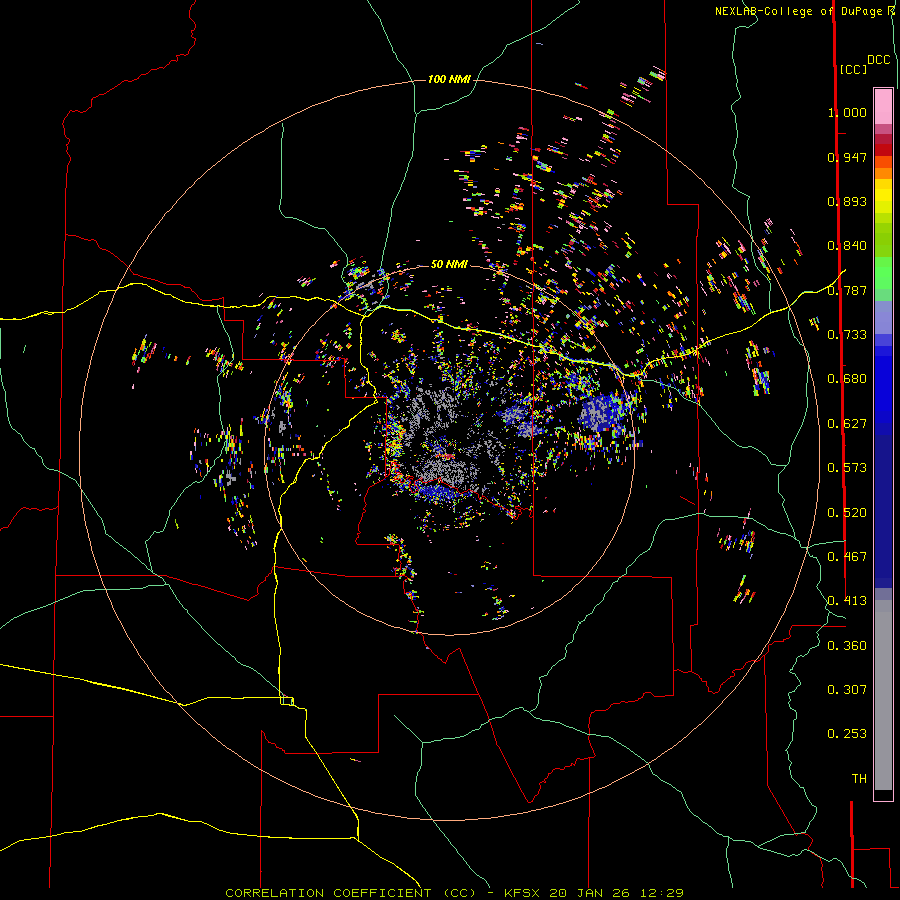The height and width of the screenshot is (900, 900).
Task: Pick the pink segment of the color bar
Action: click(x=883, y=107)
